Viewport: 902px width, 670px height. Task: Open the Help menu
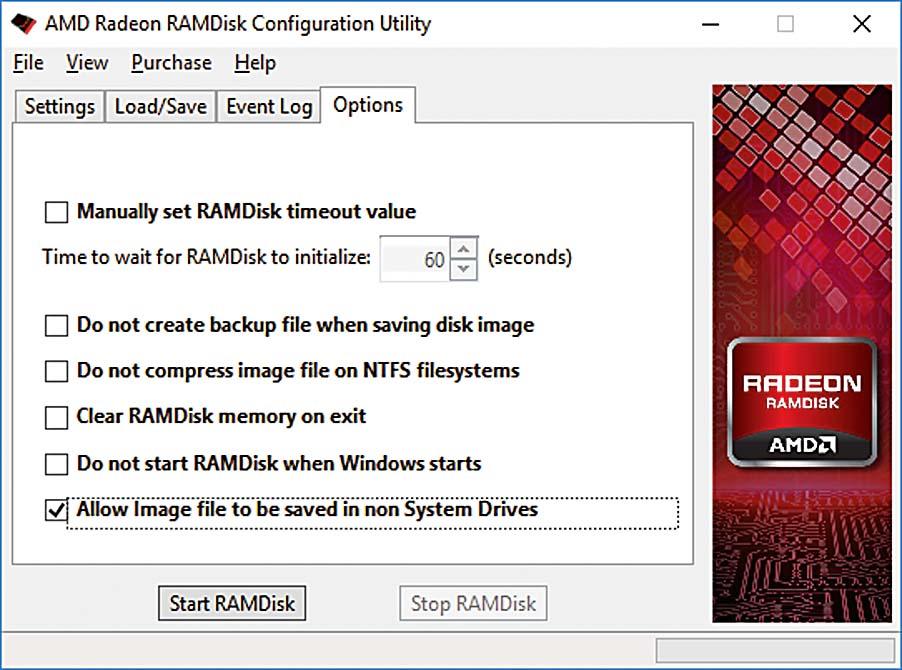(255, 63)
